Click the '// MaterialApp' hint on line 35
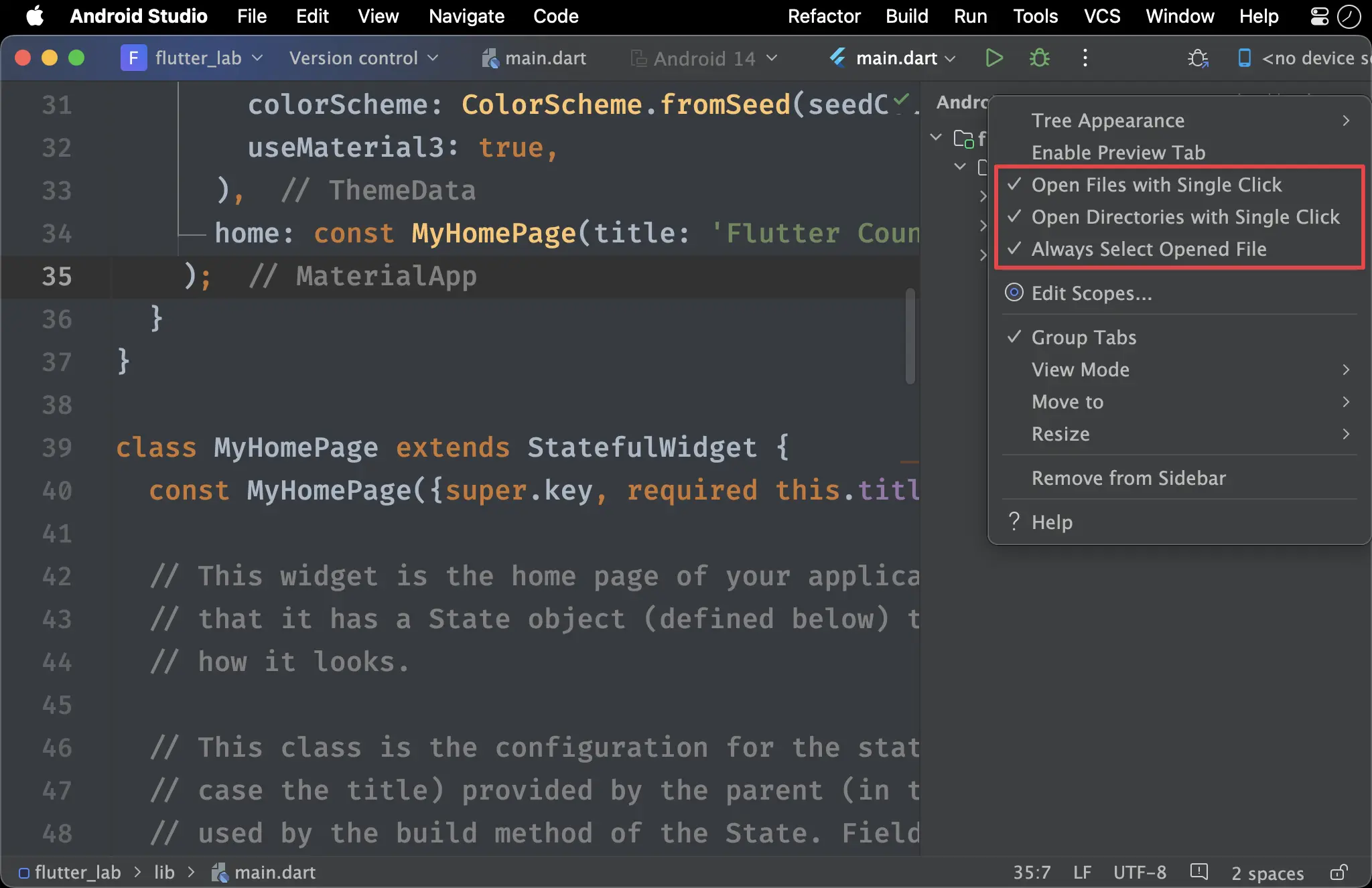Image resolution: width=1372 pixels, height=888 pixels. coord(362,276)
